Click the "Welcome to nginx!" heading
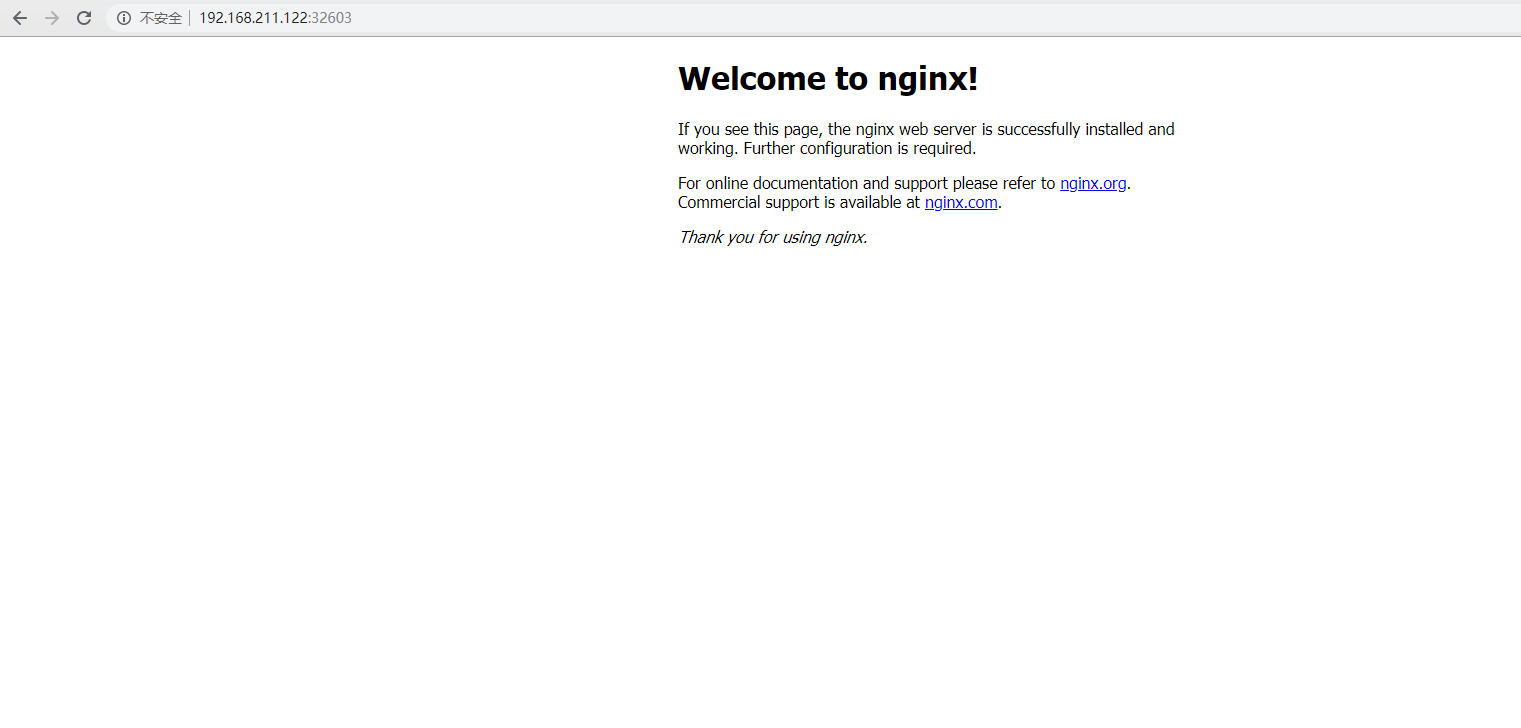The width and height of the screenshot is (1521, 728). tap(828, 78)
